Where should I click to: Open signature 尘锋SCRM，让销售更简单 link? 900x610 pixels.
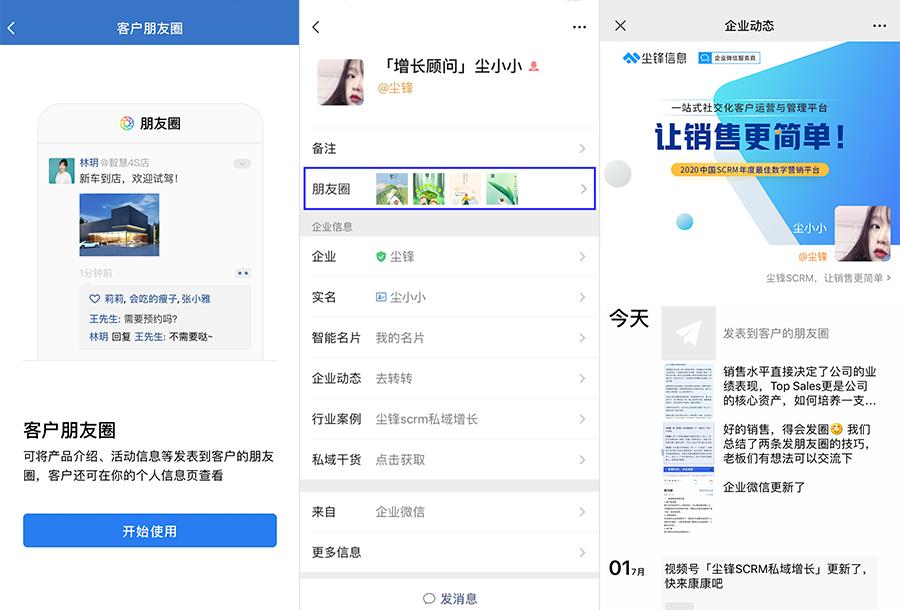click(x=828, y=278)
